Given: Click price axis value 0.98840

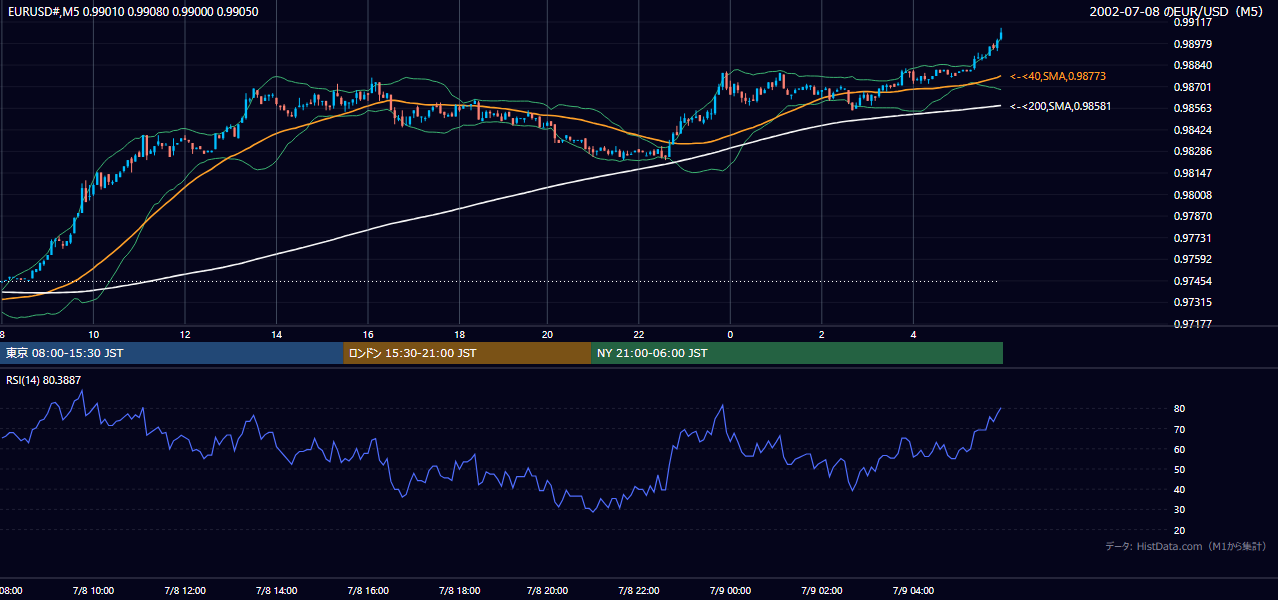Looking at the screenshot, I should [1193, 65].
